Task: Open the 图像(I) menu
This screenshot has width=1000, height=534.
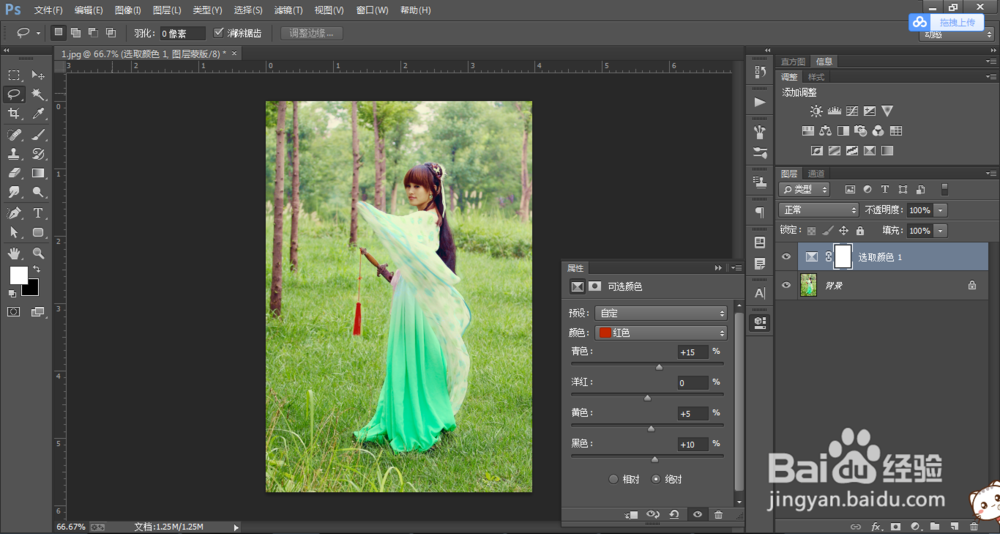Action: [128, 10]
